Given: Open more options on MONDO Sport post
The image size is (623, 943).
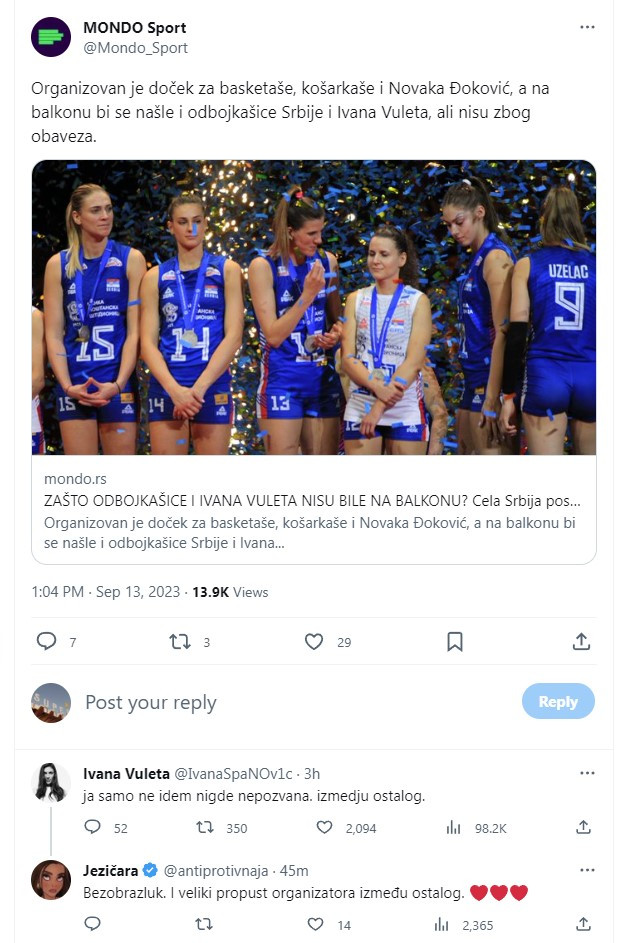Looking at the screenshot, I should 587,27.
